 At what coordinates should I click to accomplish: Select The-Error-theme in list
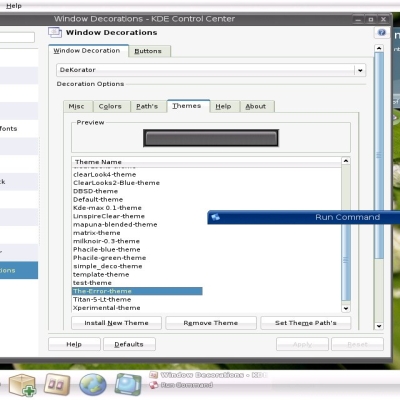pyautogui.click(x=137, y=291)
